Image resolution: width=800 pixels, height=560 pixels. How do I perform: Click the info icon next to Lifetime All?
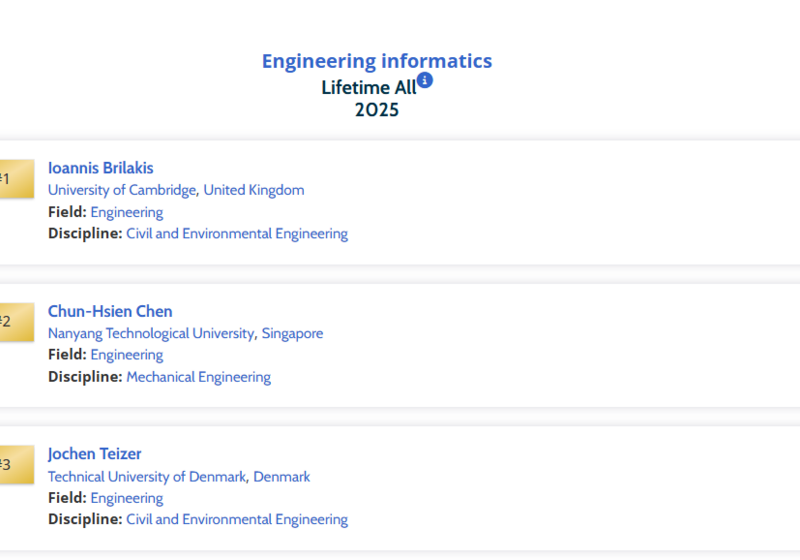click(424, 80)
